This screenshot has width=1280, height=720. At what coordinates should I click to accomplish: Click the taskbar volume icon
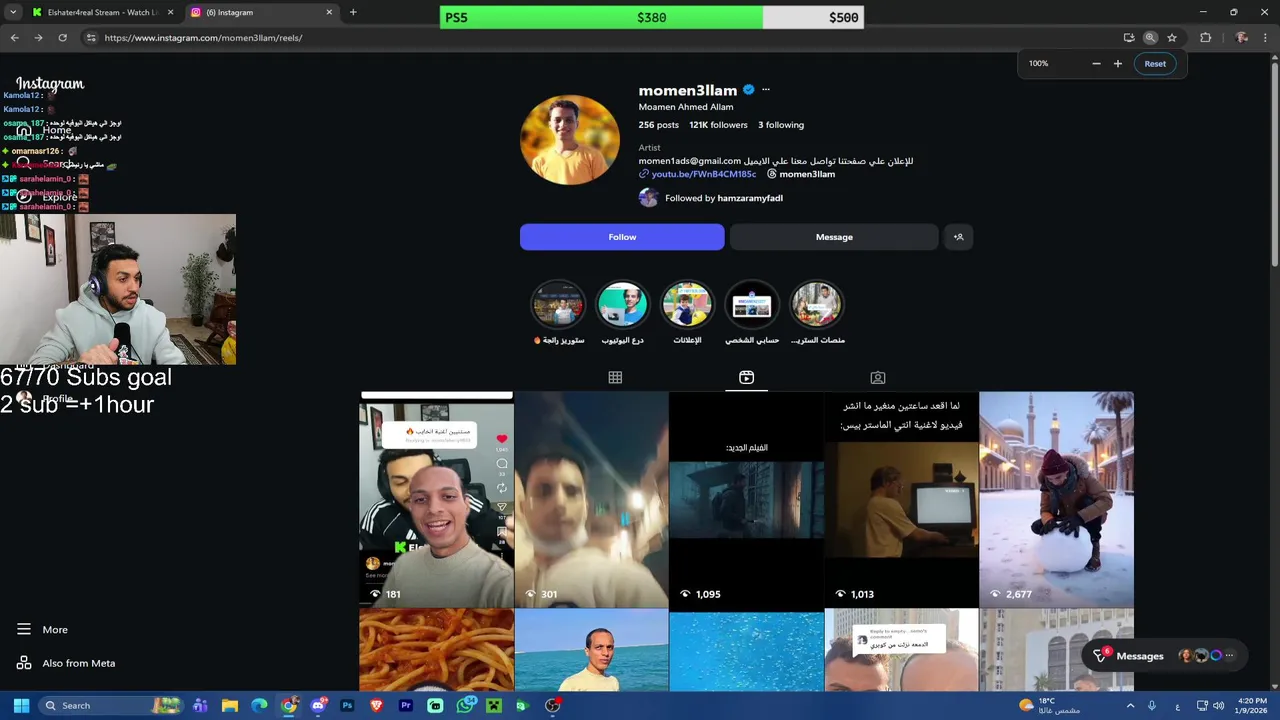(x=1218, y=706)
